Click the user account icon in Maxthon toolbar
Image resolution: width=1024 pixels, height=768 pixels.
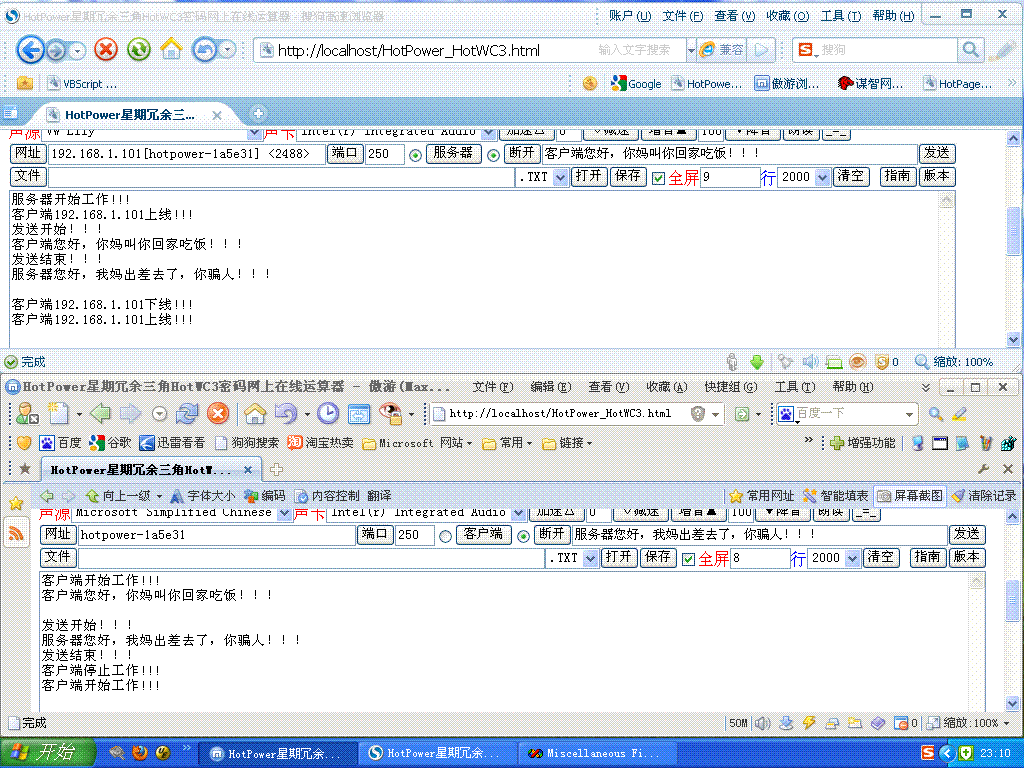tap(27, 413)
